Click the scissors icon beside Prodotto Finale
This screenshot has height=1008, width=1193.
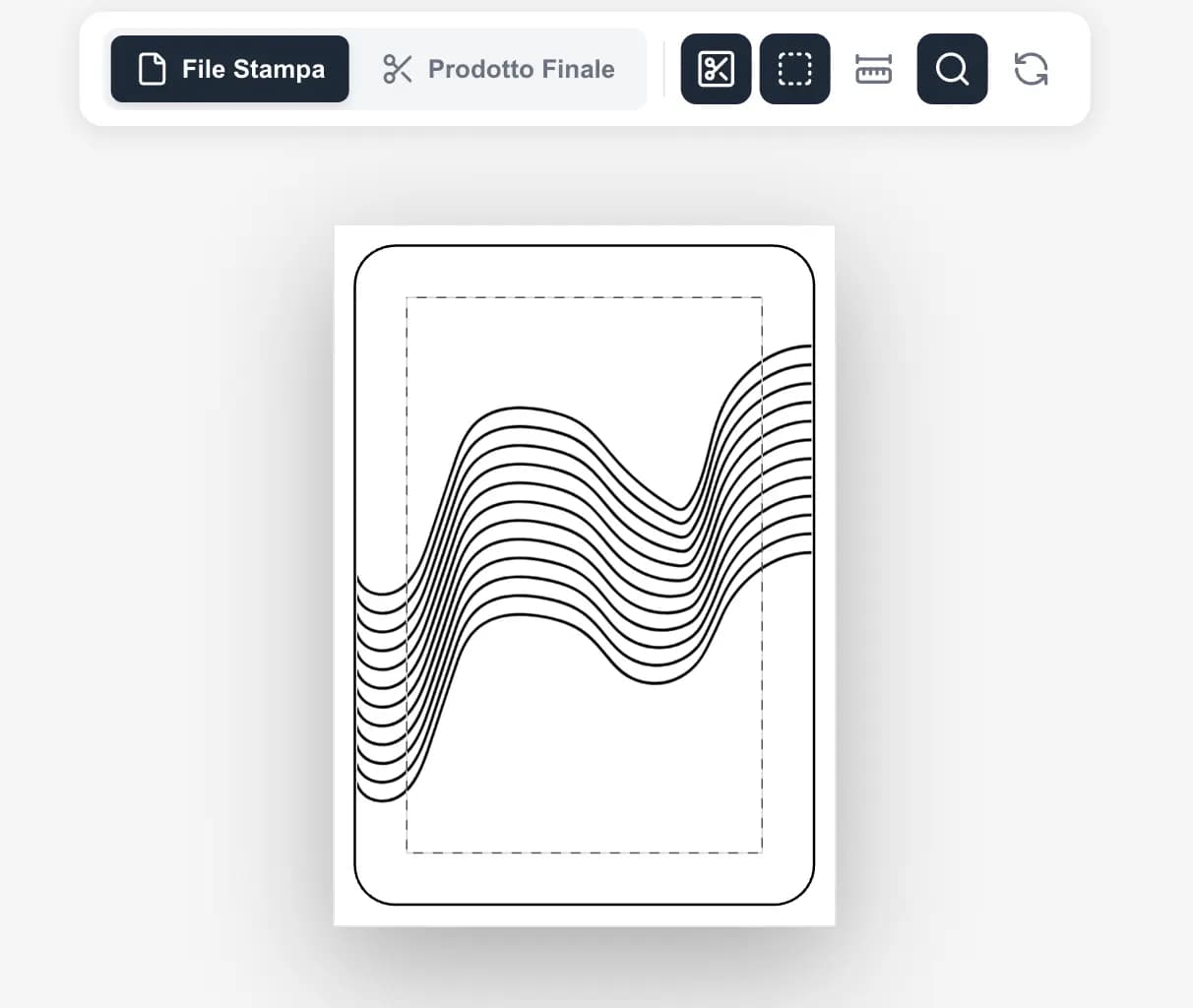tap(398, 69)
